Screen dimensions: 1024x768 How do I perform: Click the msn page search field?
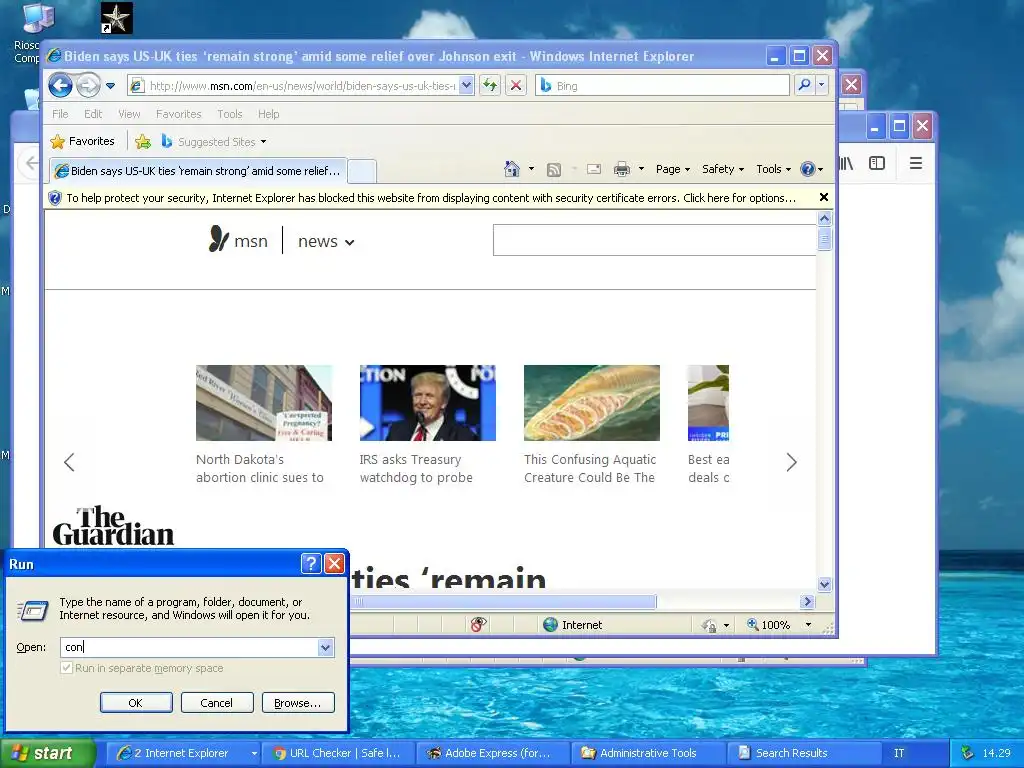click(x=654, y=240)
